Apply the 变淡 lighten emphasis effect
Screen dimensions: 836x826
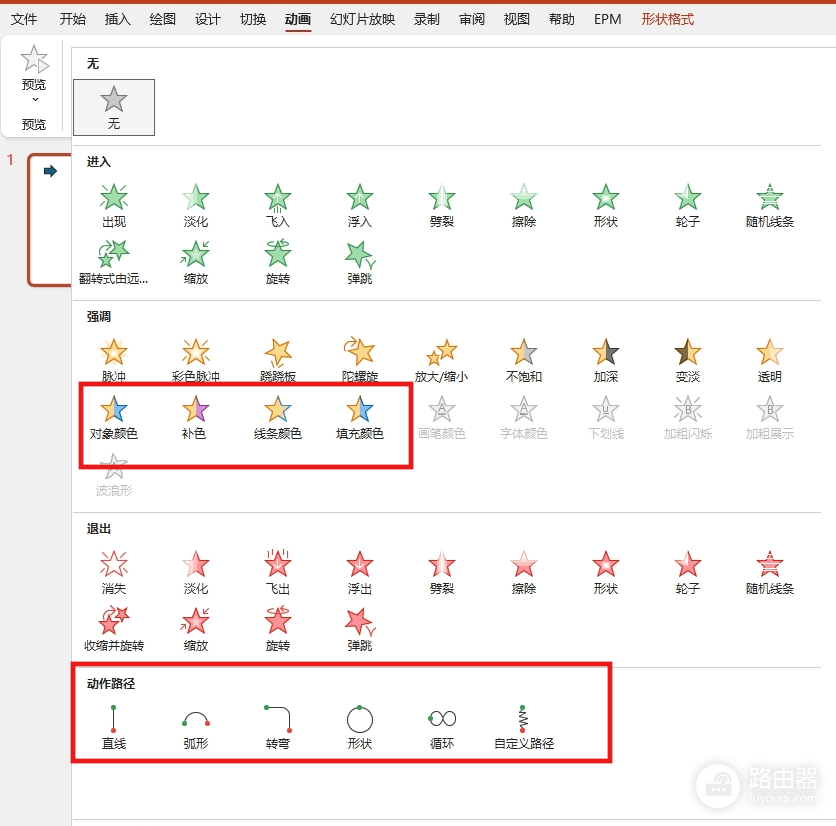tap(688, 360)
